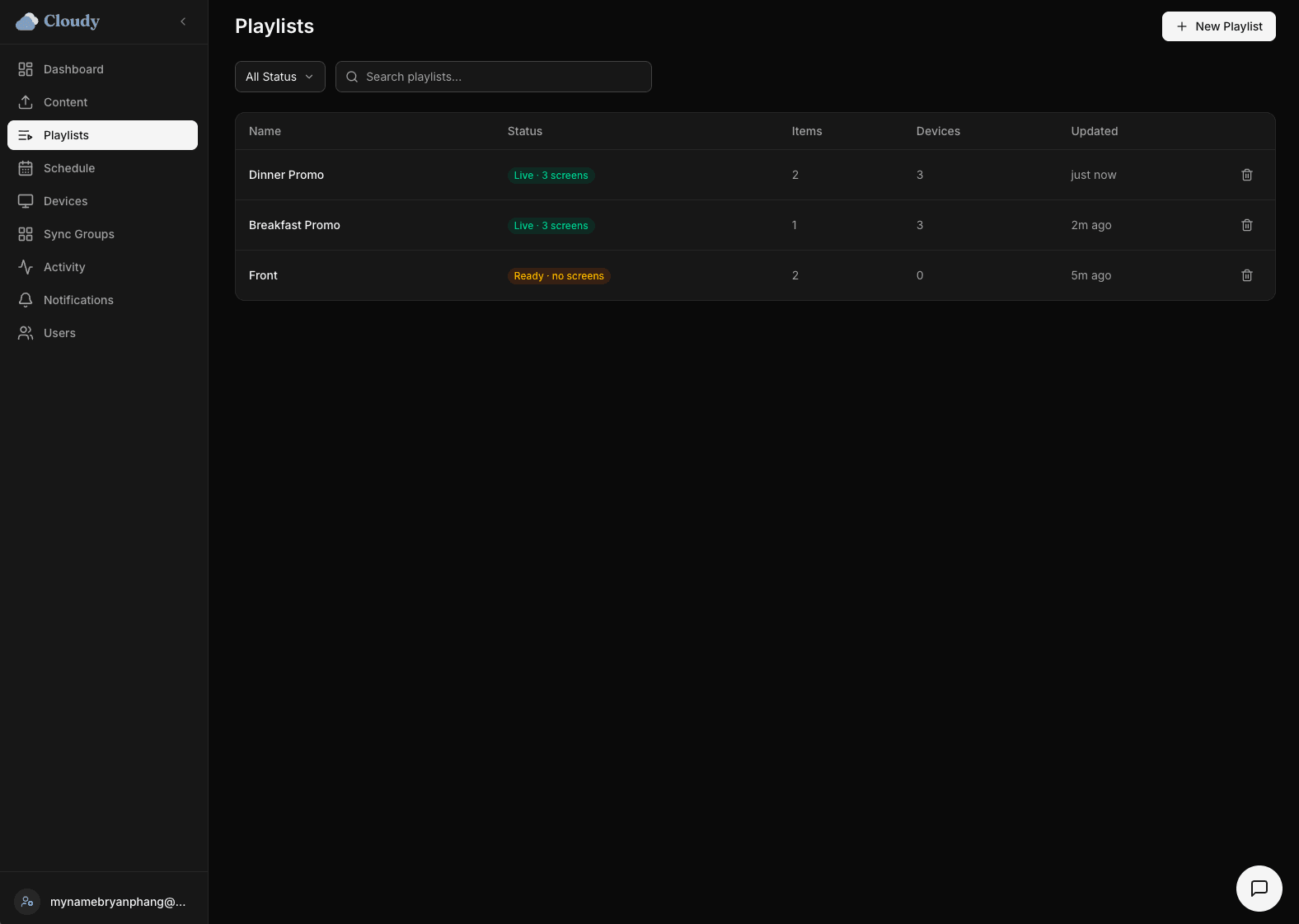Click the user avatar icon at sidebar bottom
The width and height of the screenshot is (1299, 924).
(27, 902)
